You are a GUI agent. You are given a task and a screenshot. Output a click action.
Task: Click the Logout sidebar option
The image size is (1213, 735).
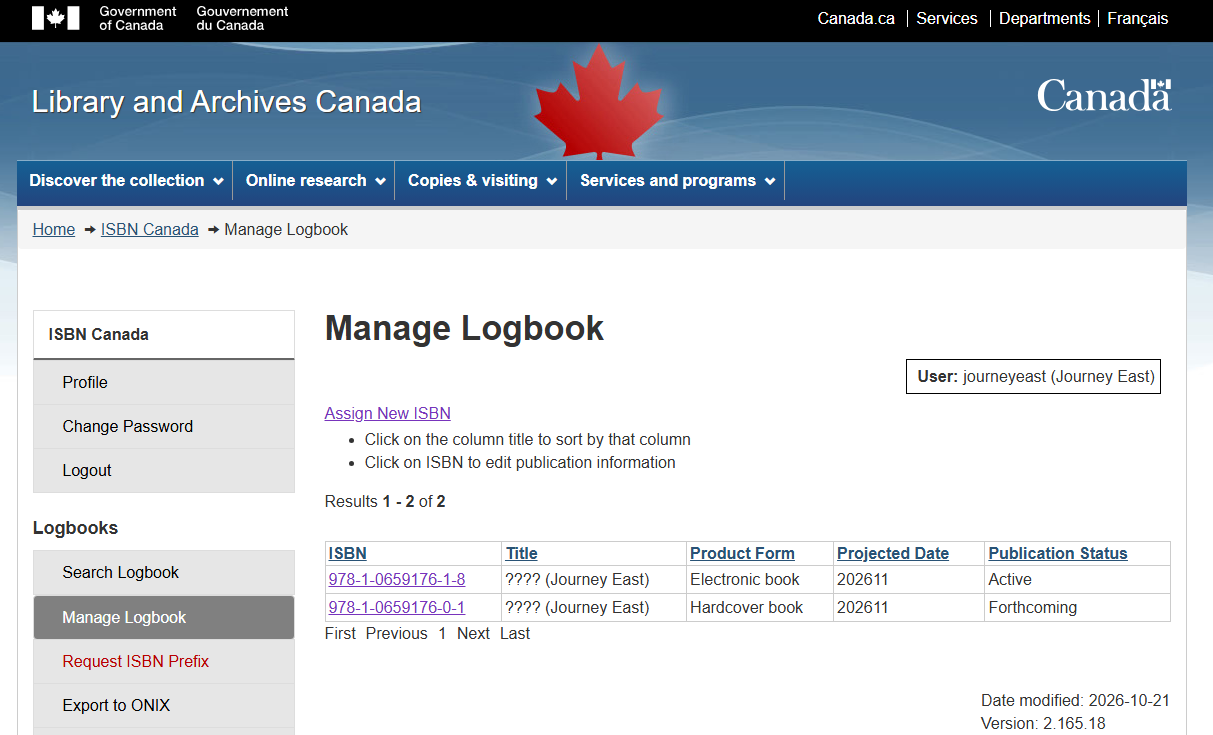(164, 470)
